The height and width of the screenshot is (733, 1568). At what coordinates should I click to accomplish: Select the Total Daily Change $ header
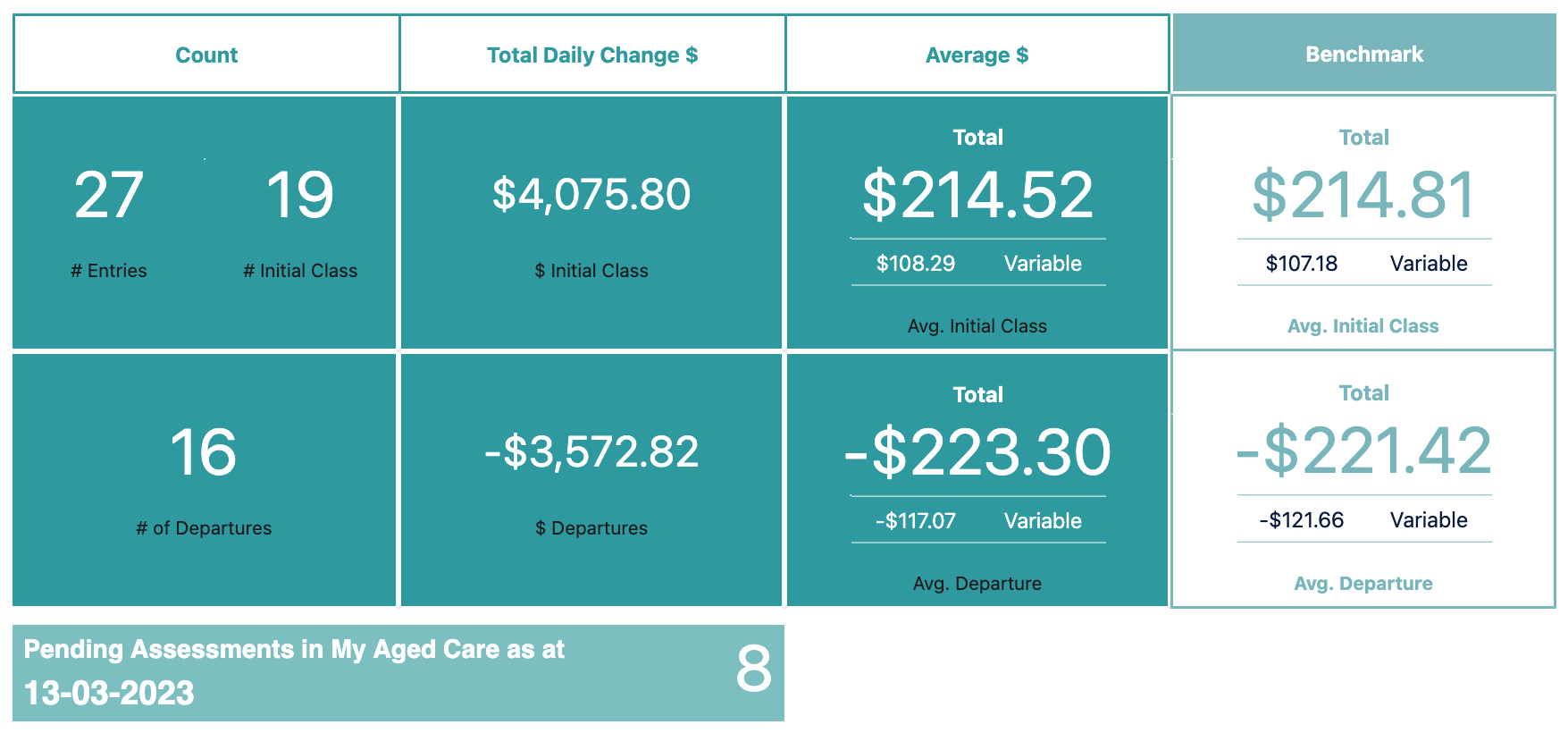point(592,55)
